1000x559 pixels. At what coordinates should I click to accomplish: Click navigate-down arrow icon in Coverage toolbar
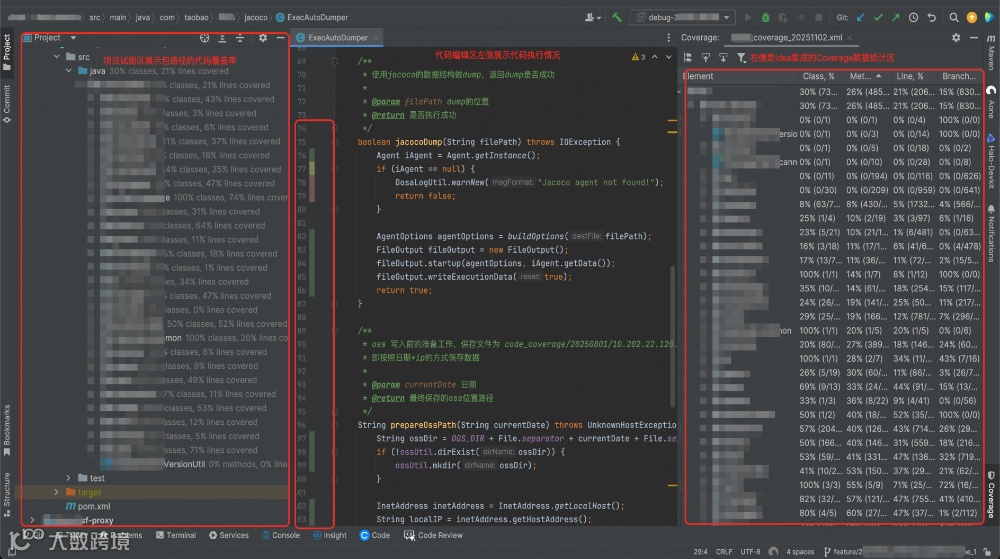tap(723, 57)
